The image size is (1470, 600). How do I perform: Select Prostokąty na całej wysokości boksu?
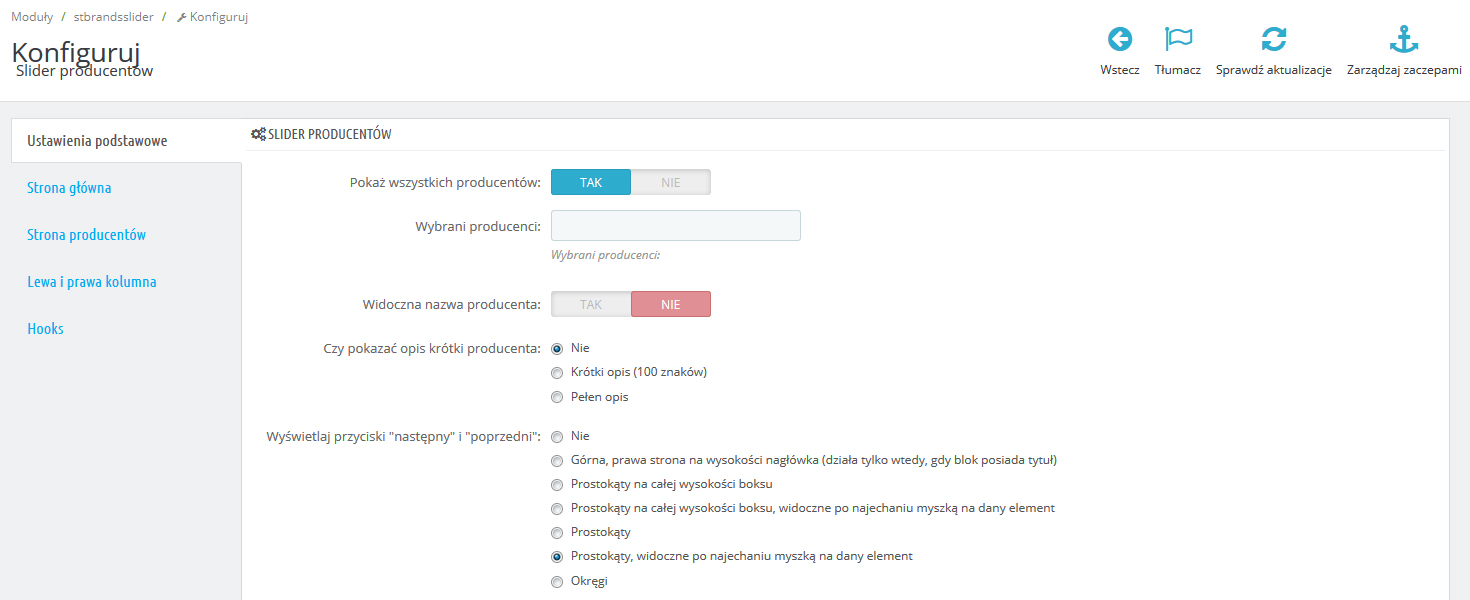[x=557, y=484]
